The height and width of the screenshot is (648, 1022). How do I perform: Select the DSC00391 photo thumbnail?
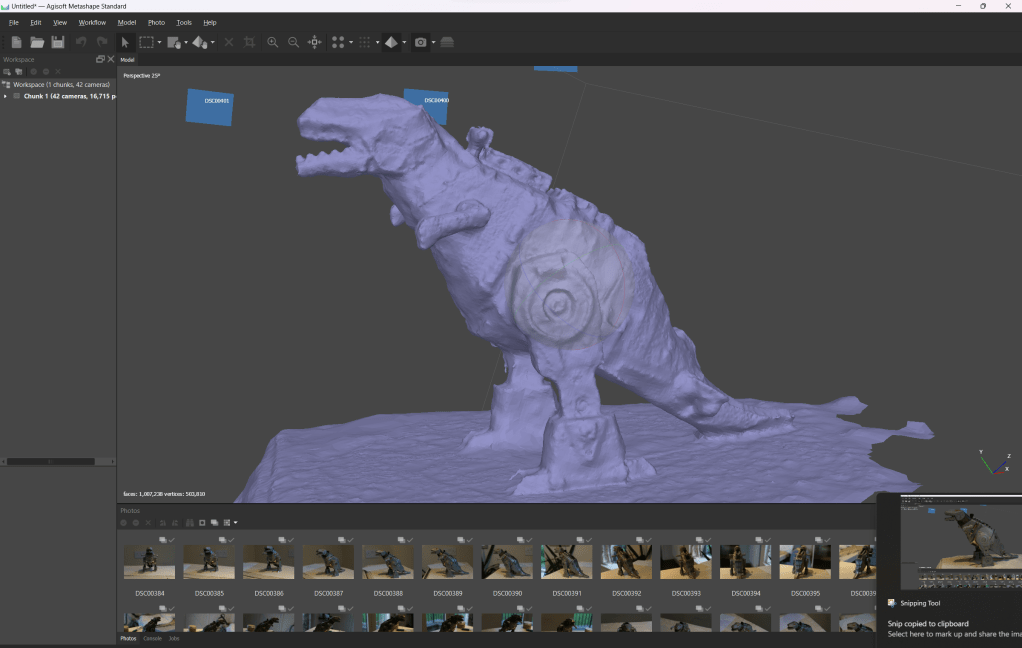(x=566, y=561)
